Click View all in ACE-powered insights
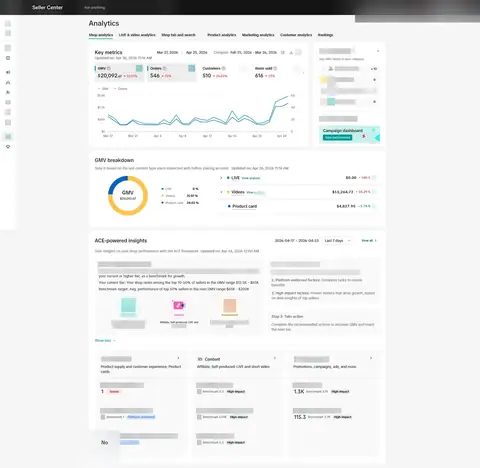 [369, 241]
